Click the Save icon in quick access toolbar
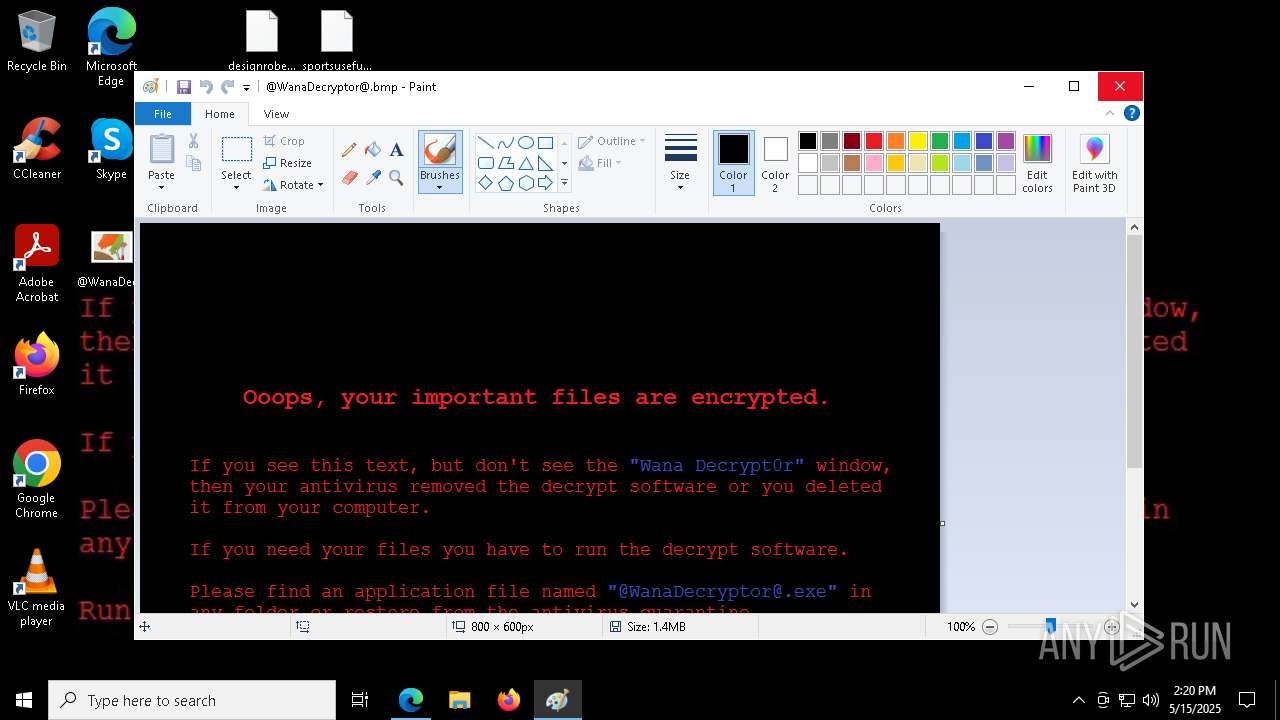The height and width of the screenshot is (720, 1280). pos(184,87)
